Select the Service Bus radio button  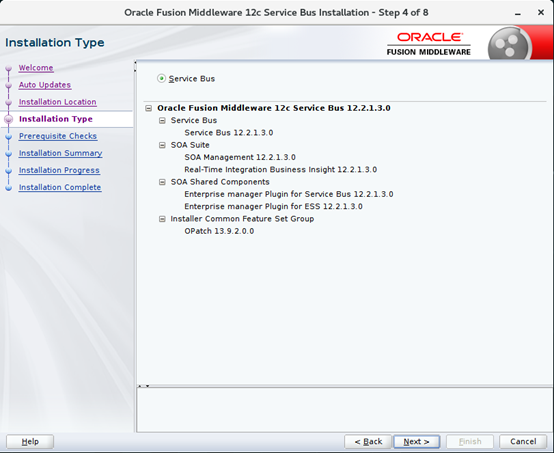161,78
